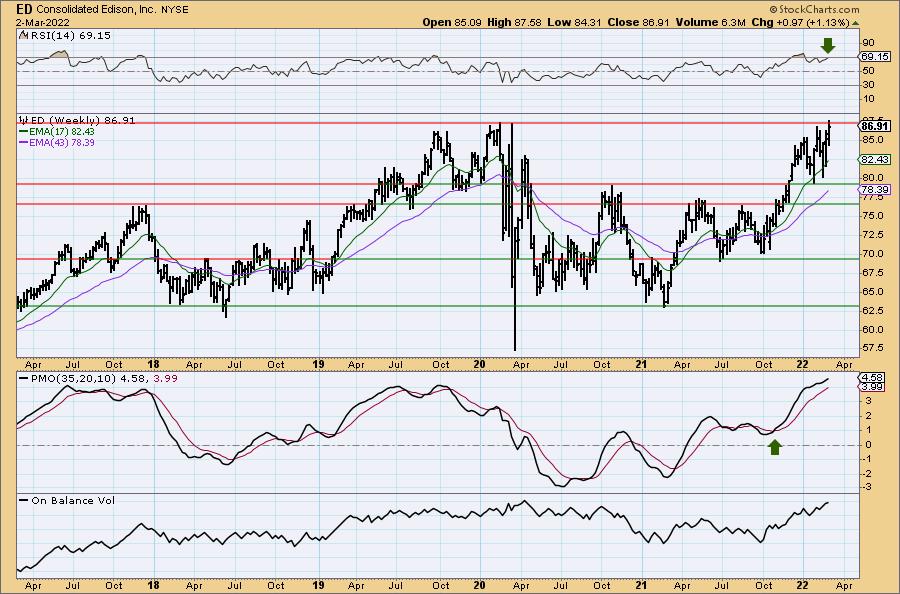Click the PMO(35,20,10) indicator label
Screen dimensions: 900x594
(x=73, y=379)
